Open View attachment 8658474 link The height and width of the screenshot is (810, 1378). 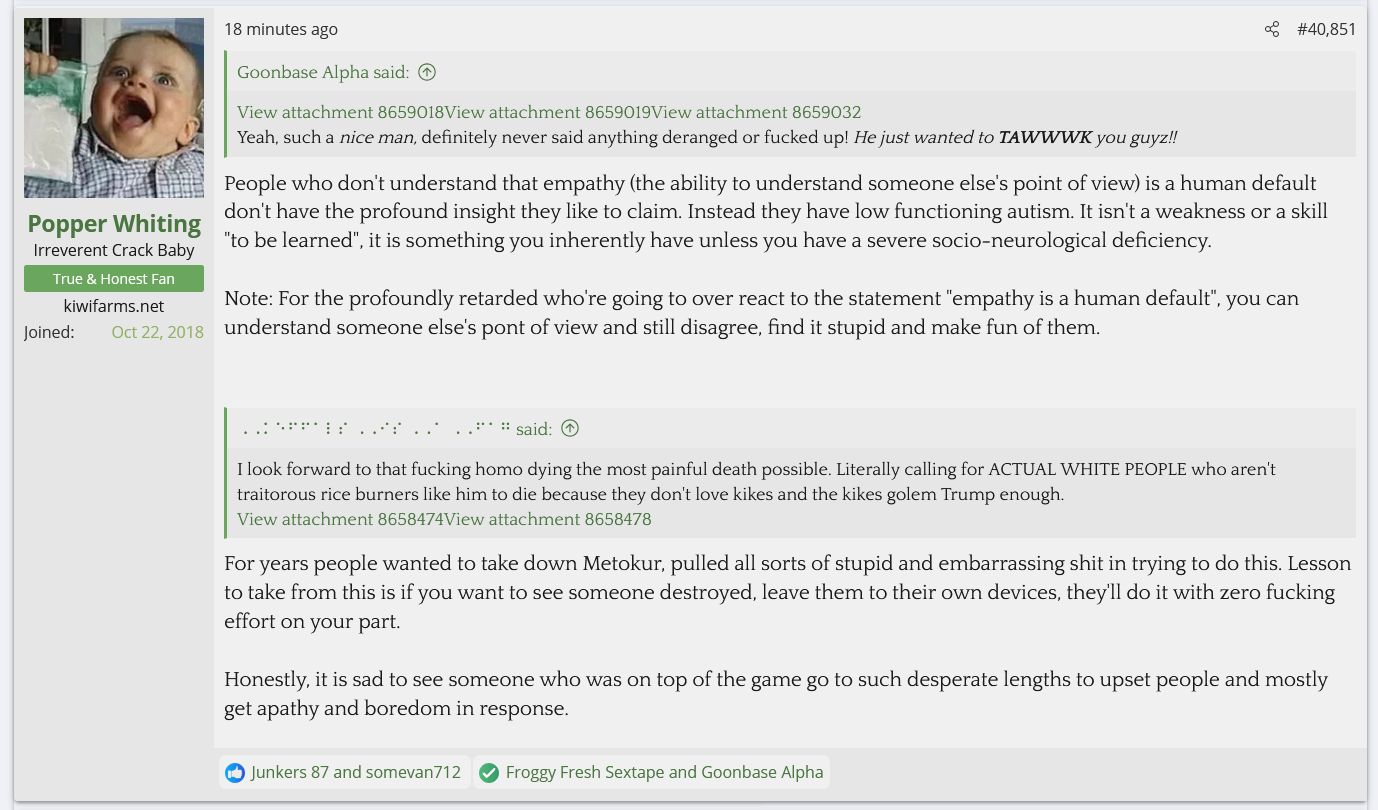[340, 519]
